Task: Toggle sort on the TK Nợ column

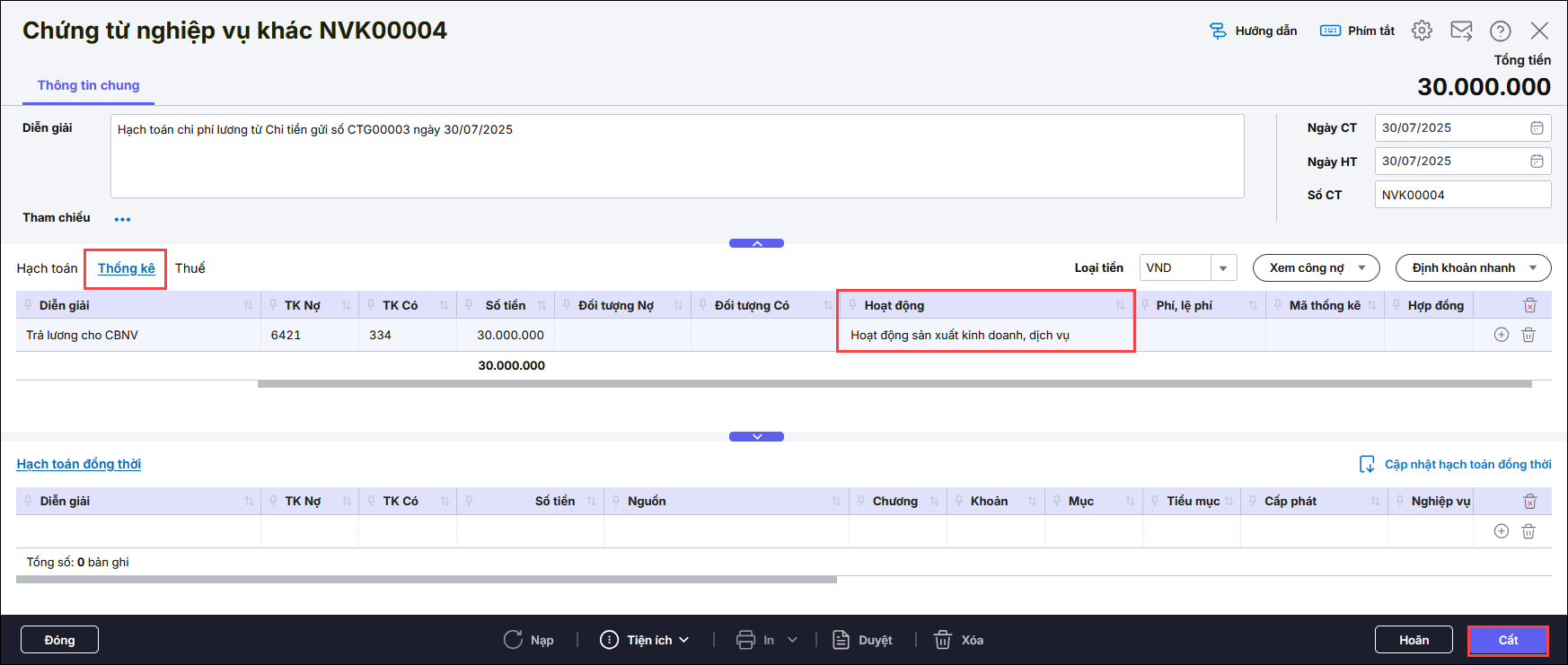Action: (x=346, y=306)
